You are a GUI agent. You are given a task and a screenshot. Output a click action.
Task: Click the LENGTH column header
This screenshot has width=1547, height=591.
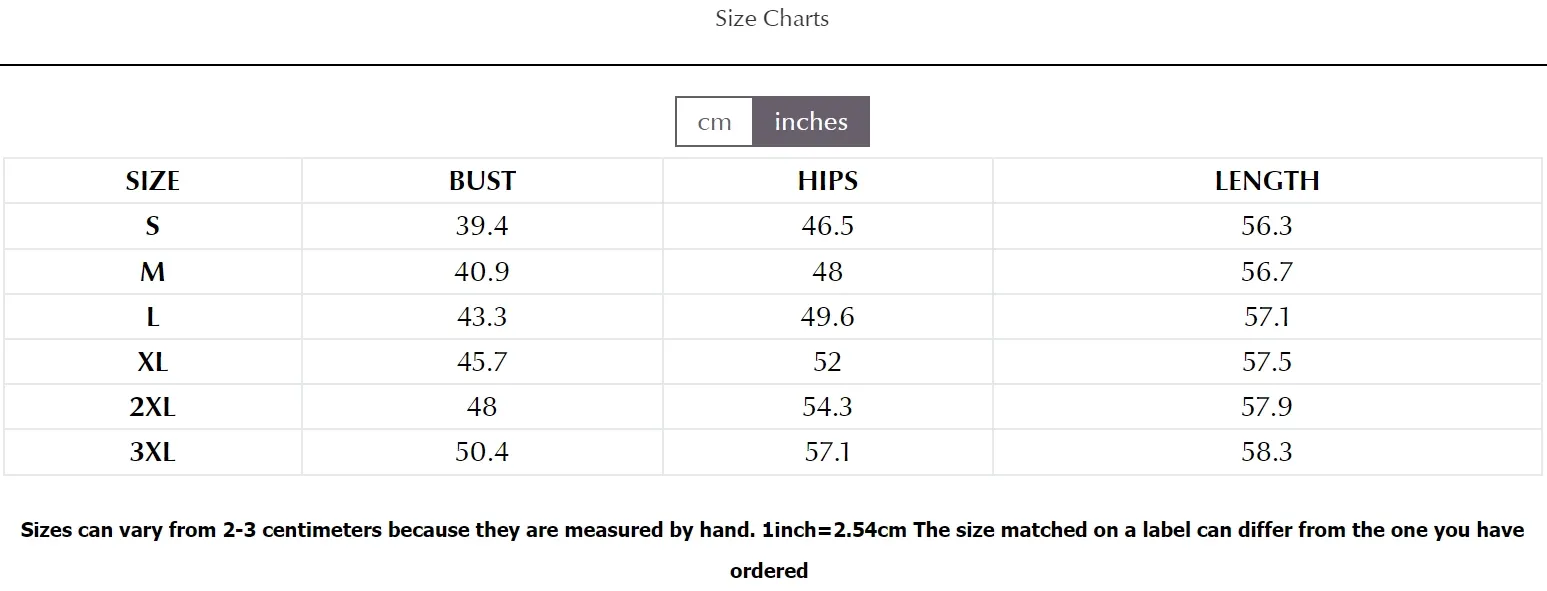click(x=1267, y=181)
